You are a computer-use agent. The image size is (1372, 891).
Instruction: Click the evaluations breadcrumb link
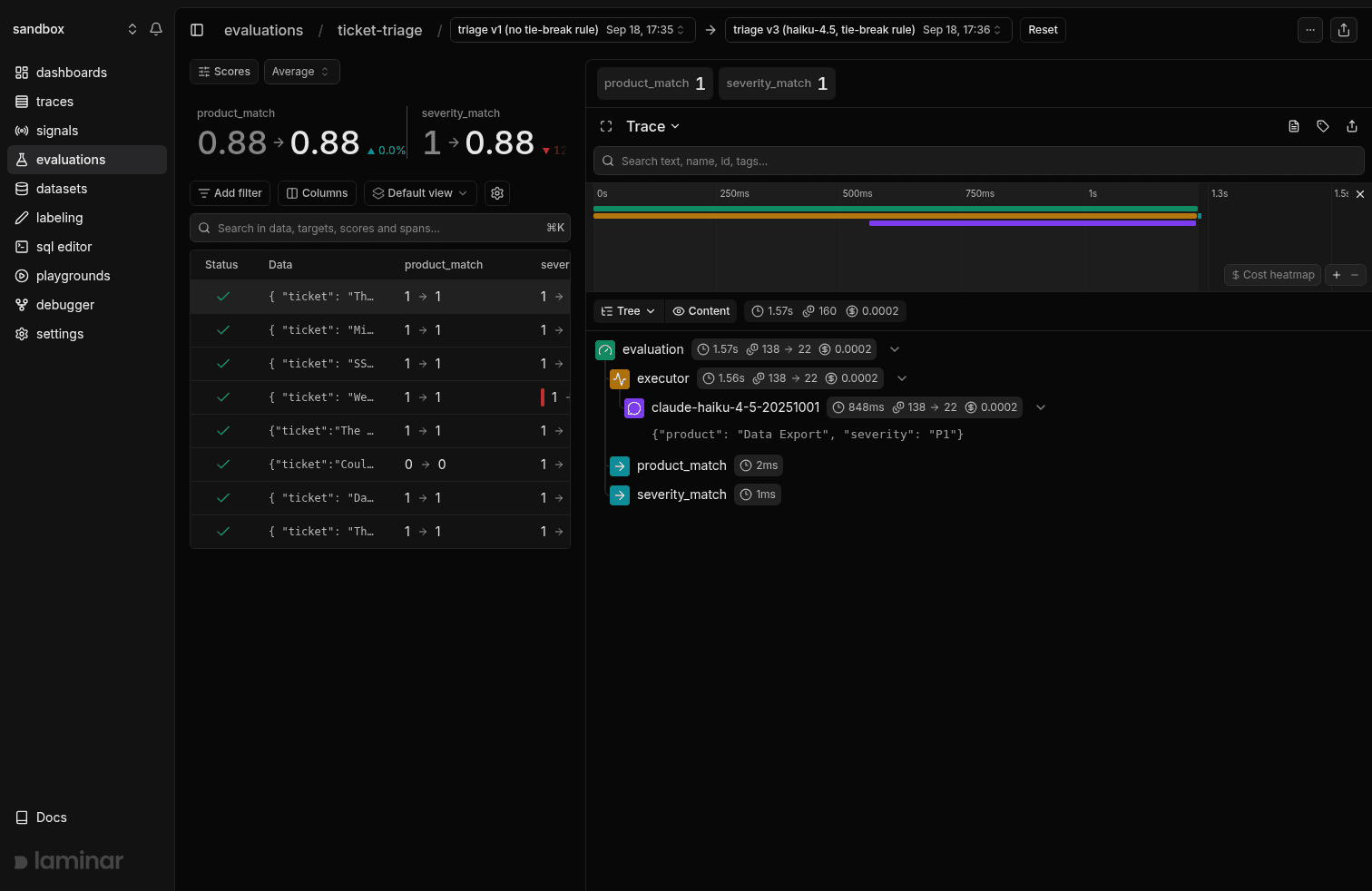263,30
